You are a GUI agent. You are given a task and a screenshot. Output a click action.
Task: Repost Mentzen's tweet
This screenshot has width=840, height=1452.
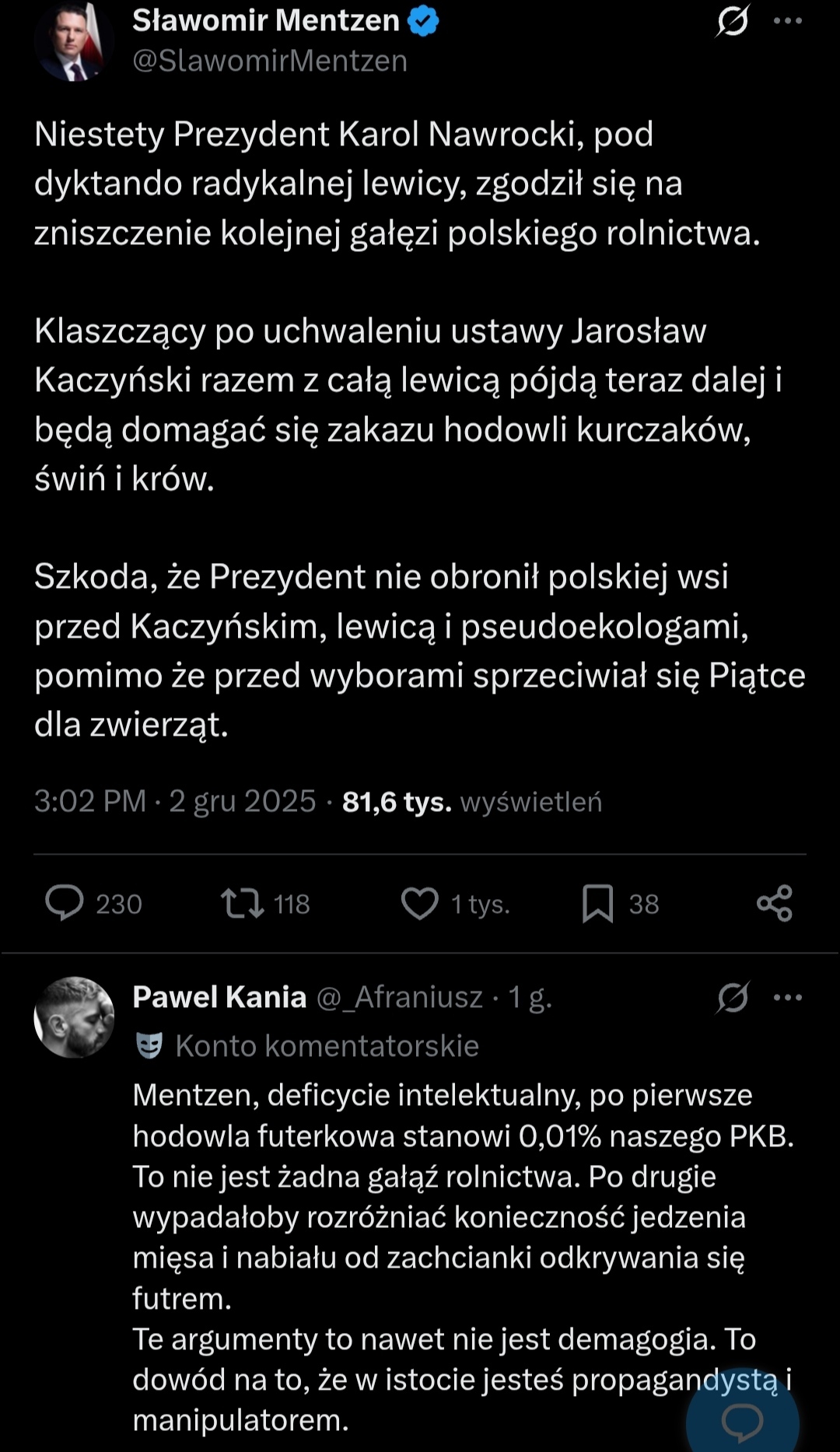(243, 903)
